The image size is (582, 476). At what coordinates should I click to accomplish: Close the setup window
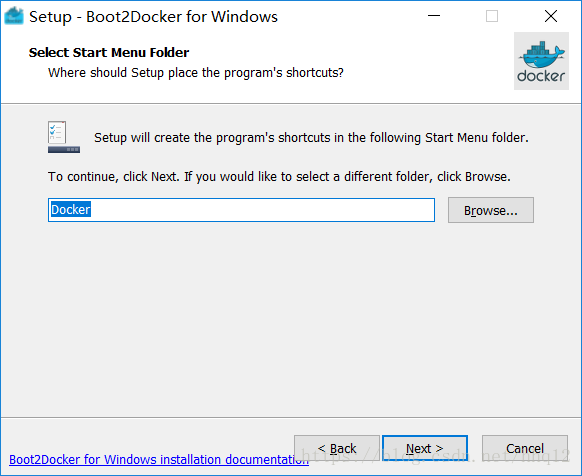pos(551,16)
